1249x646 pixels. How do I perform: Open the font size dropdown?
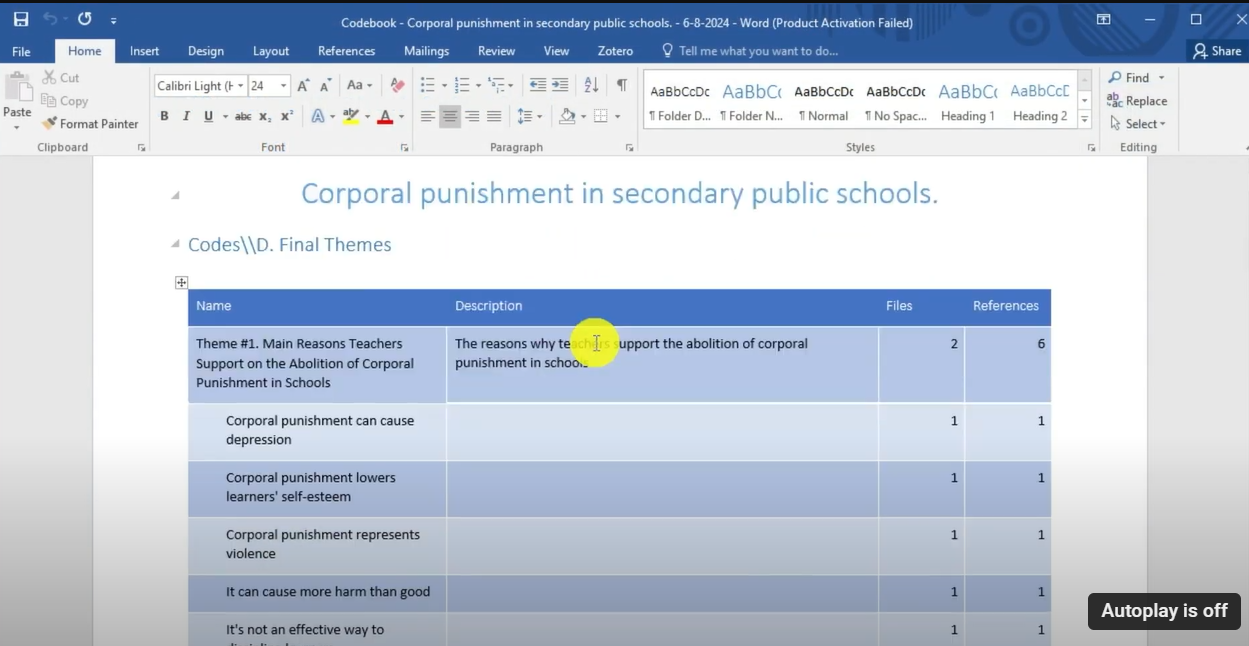[283, 86]
